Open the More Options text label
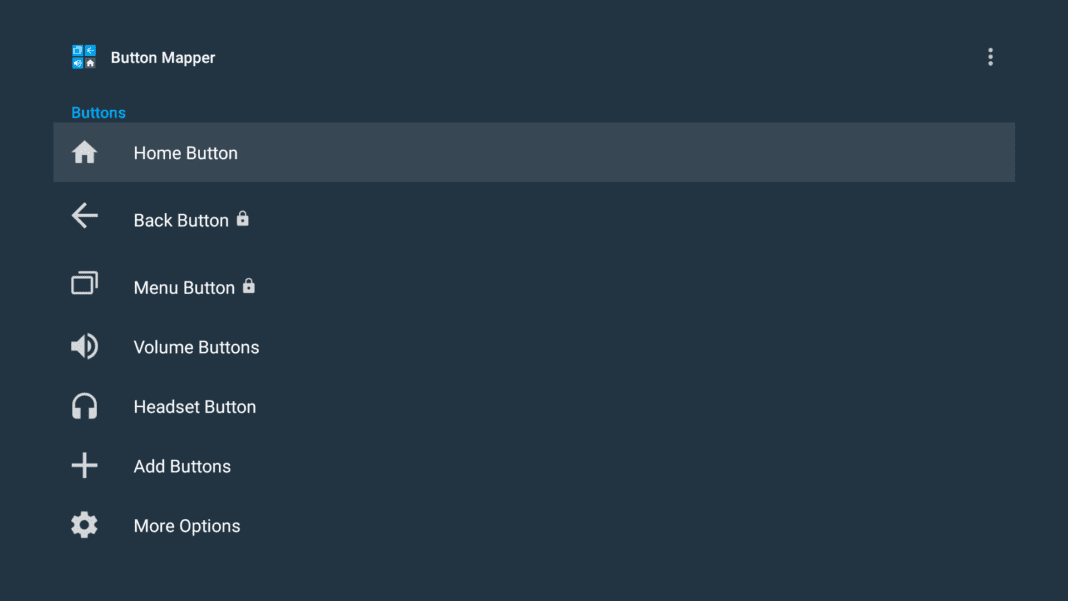1068x601 pixels. (187, 526)
